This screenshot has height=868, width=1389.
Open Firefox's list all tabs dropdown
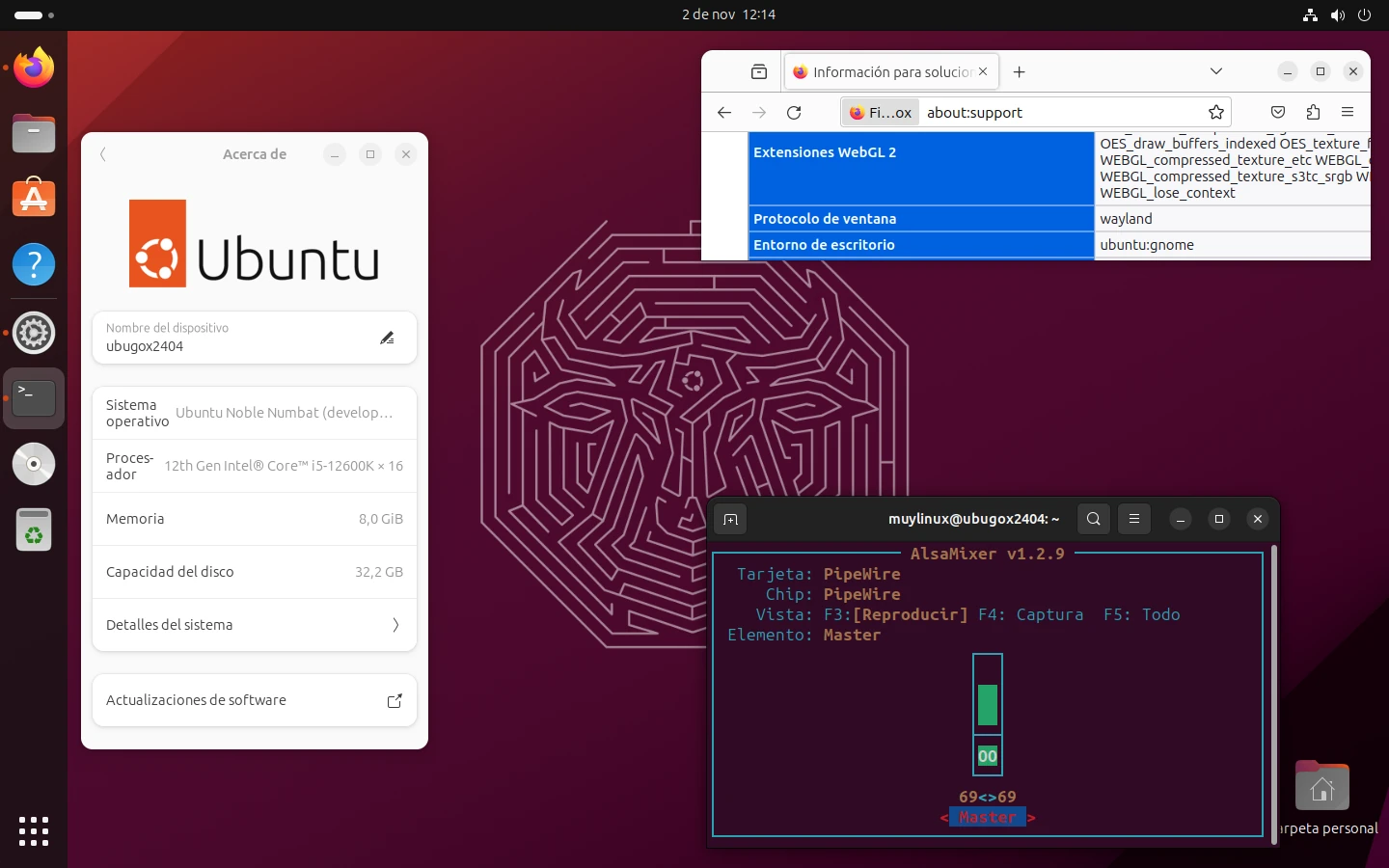[1215, 71]
